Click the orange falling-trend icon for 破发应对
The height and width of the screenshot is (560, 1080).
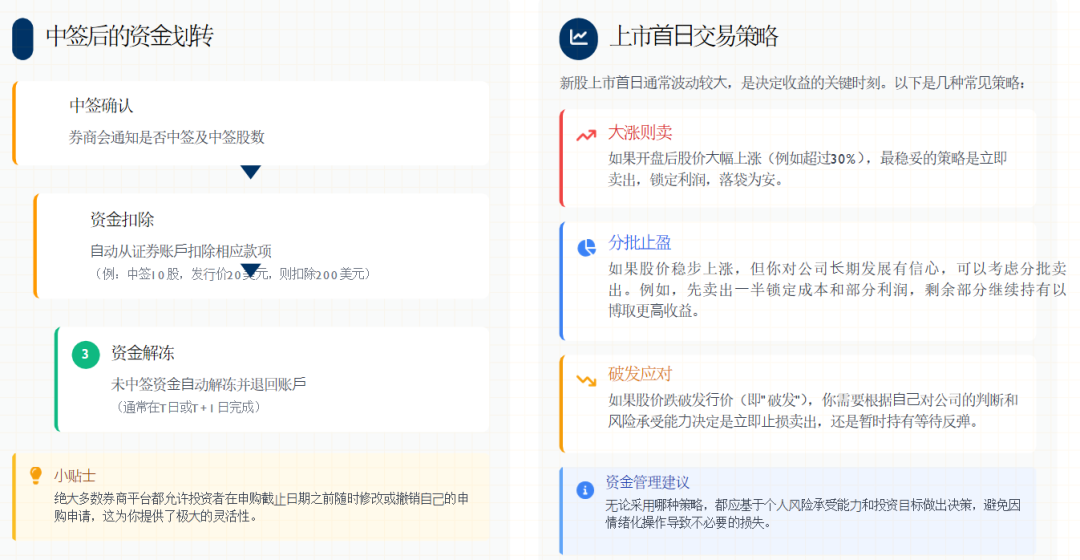tap(586, 380)
